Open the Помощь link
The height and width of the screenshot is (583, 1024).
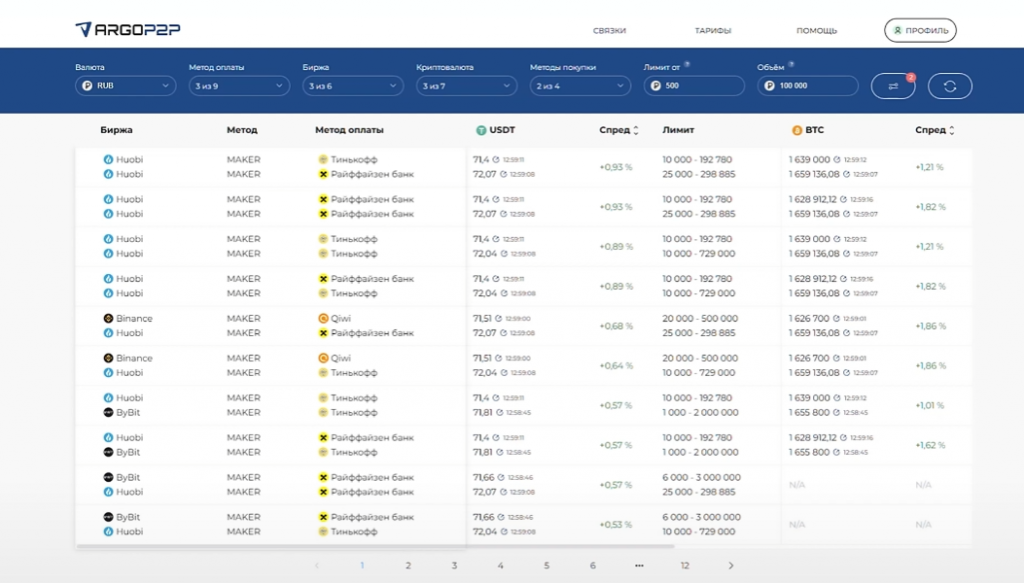coord(816,31)
